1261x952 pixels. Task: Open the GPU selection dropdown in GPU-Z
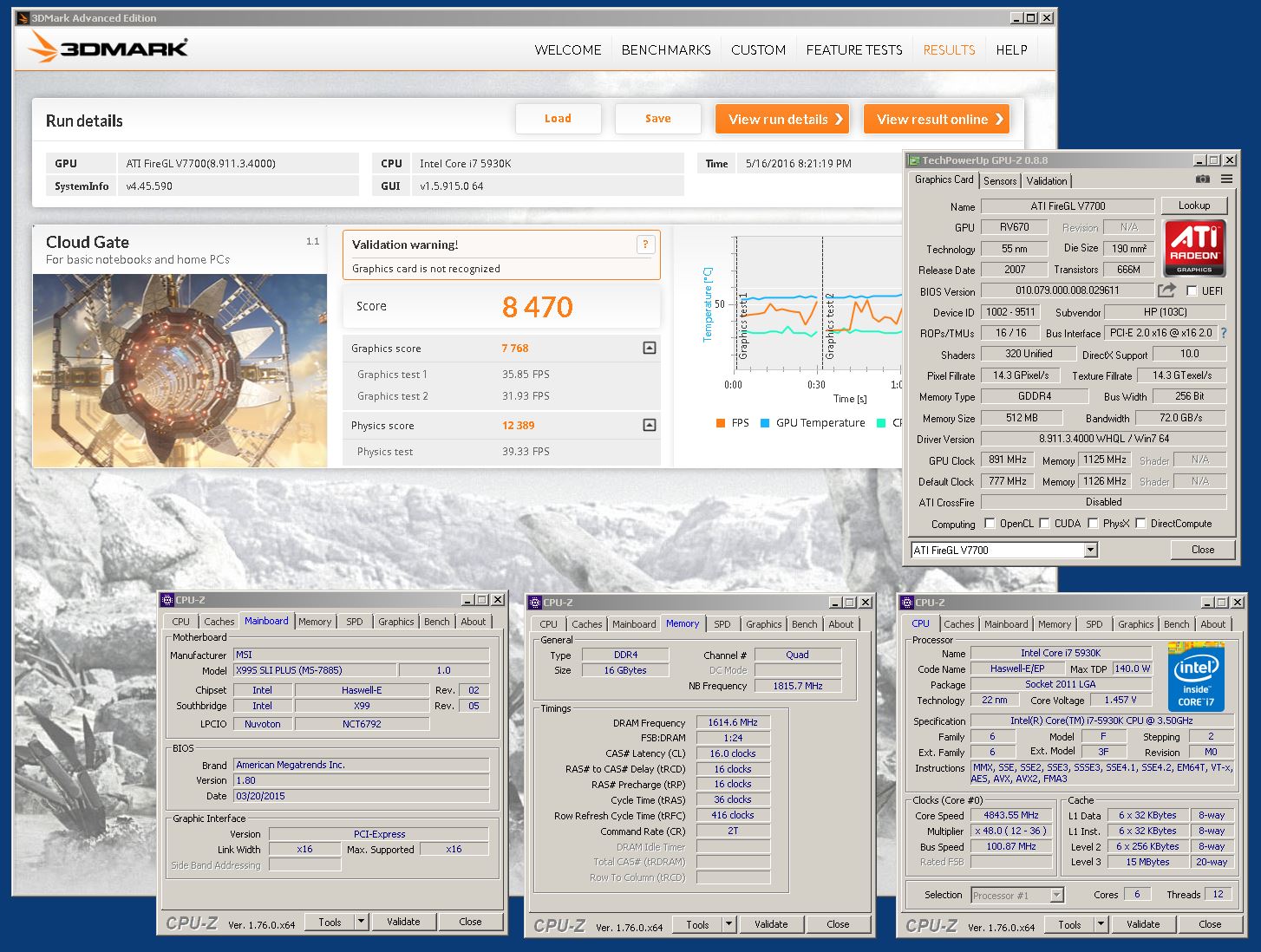pos(1090,550)
